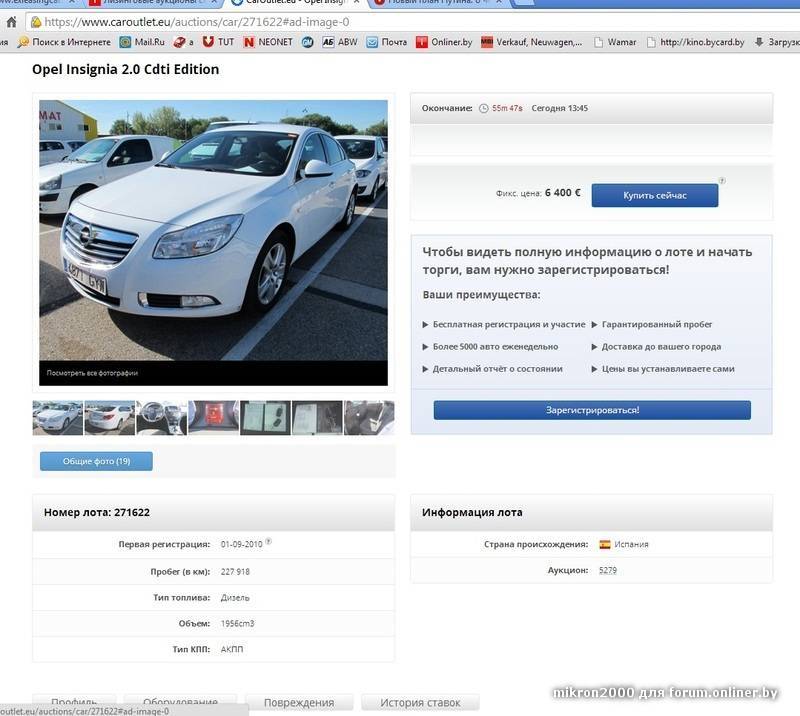
Task: Click the 'Информация лота' heading
Action: (472, 512)
